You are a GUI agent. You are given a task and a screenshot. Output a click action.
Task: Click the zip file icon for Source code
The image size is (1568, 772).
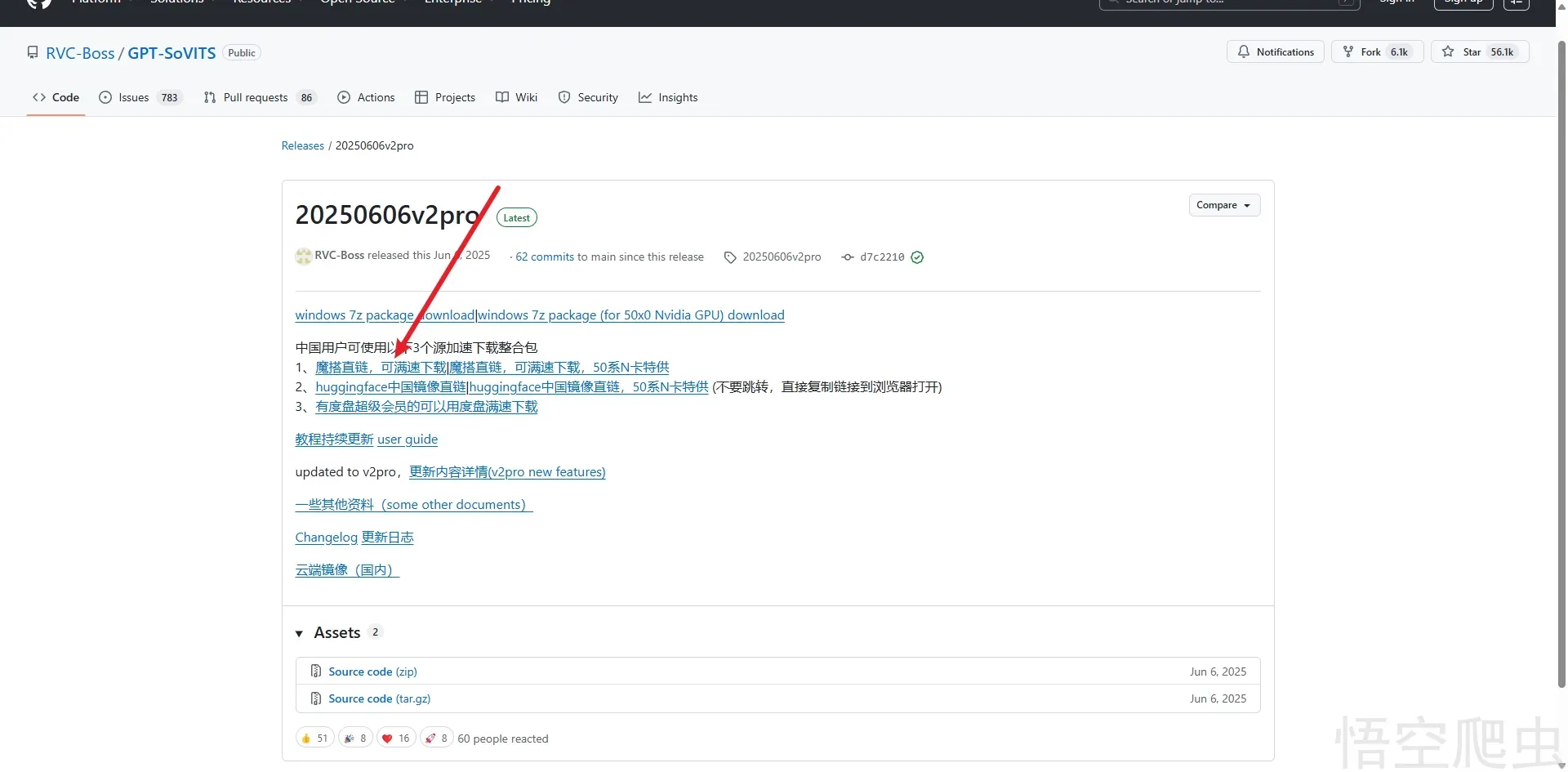316,672
